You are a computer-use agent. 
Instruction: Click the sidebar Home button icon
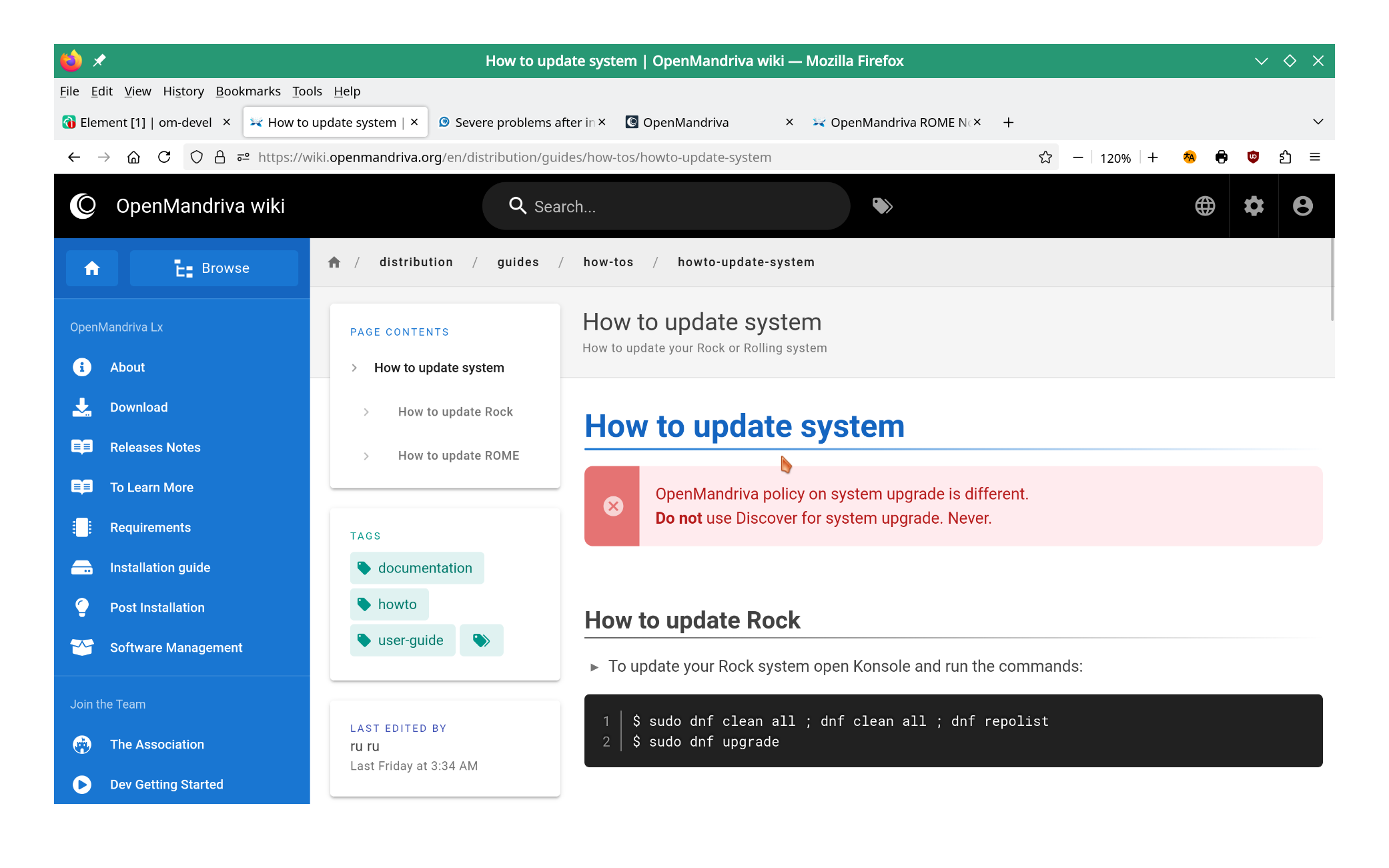(x=92, y=268)
